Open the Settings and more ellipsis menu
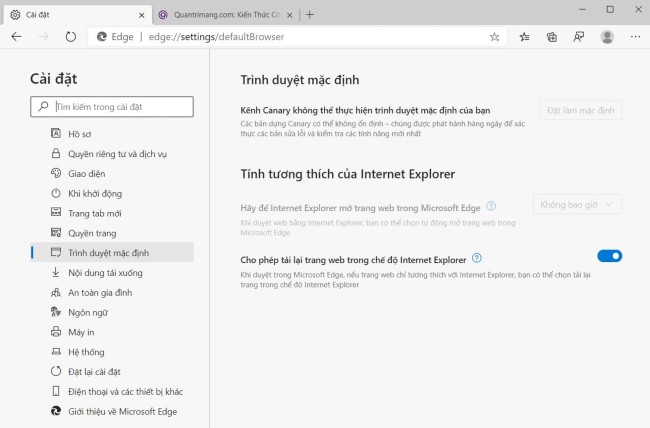This screenshot has width=650, height=428. tap(635, 37)
